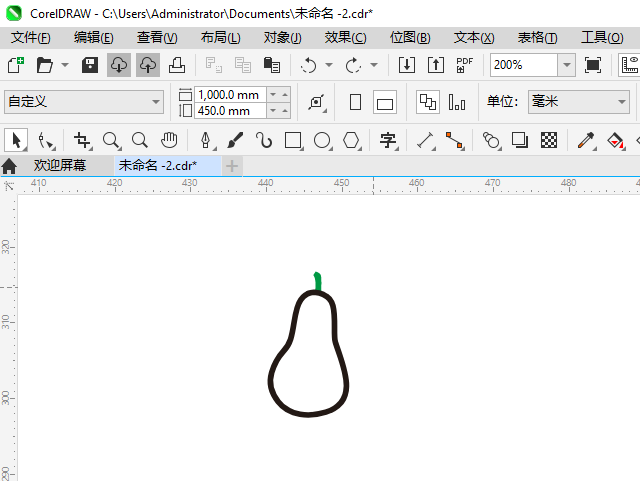Image resolution: width=640 pixels, height=481 pixels.
Task: Open units dropdown showing 毫米
Action: click(x=579, y=102)
